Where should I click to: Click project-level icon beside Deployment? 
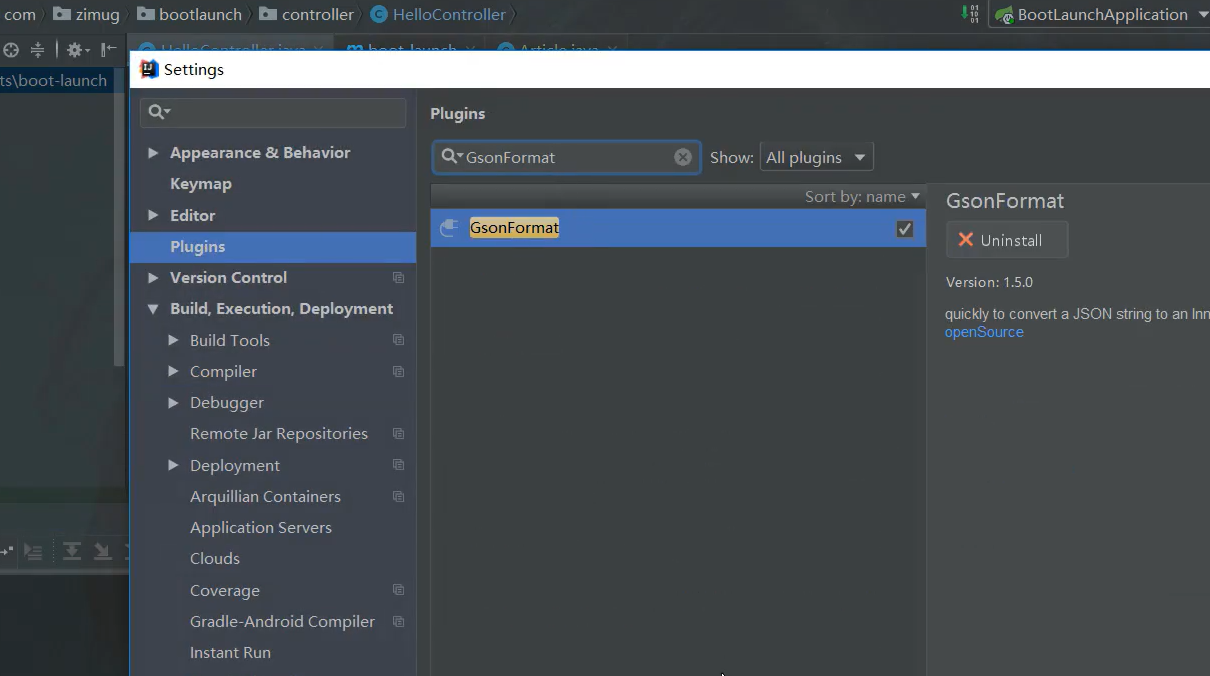(x=398, y=465)
